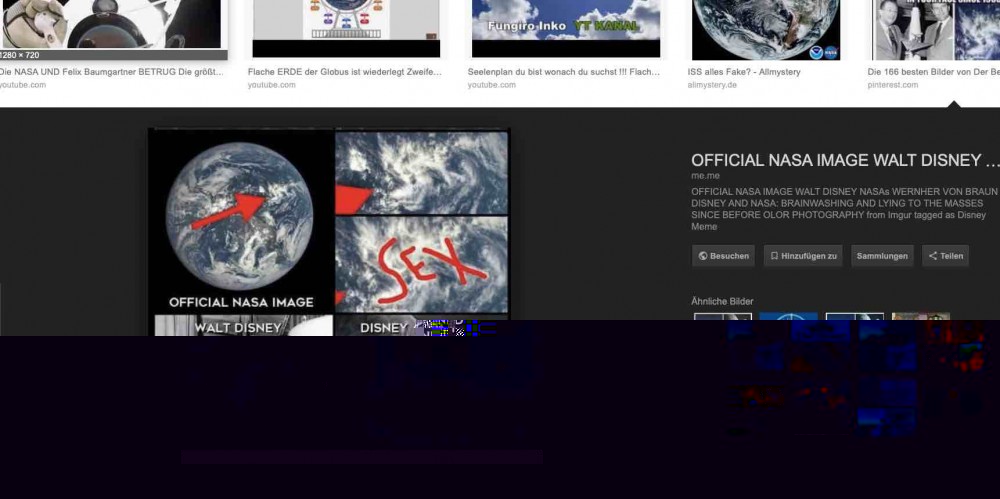Click youtube.com under Seelenplan result
This screenshot has height=499, width=1000.
click(492, 85)
